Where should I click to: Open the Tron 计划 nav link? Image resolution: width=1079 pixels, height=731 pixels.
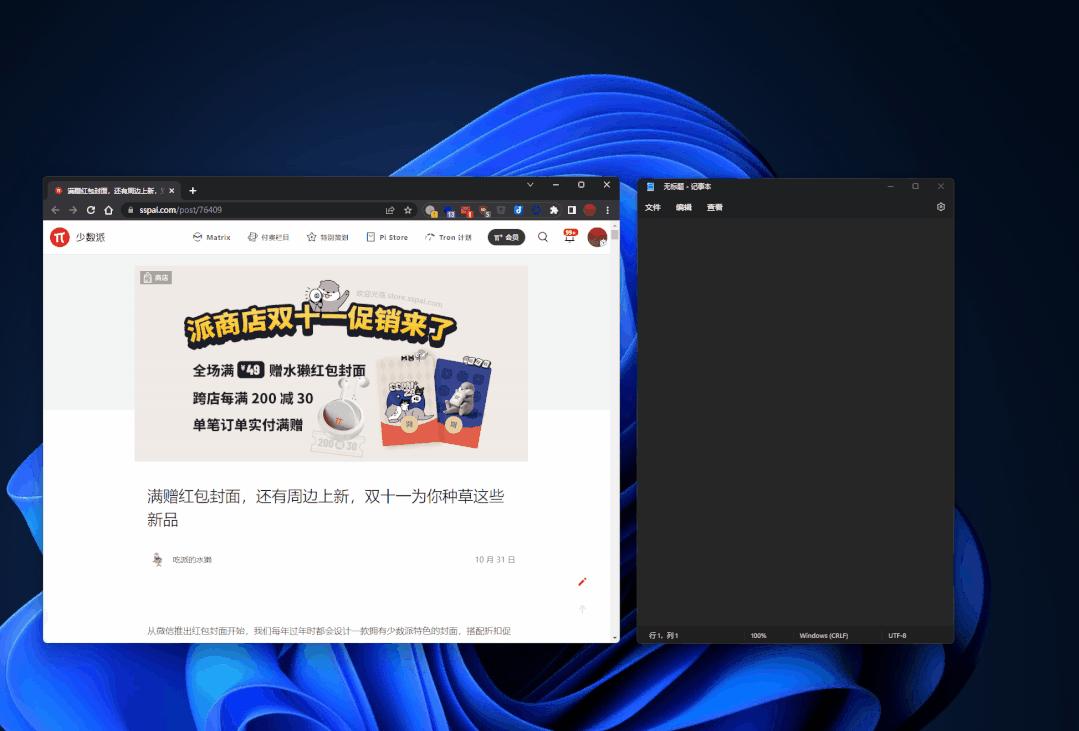coord(448,237)
